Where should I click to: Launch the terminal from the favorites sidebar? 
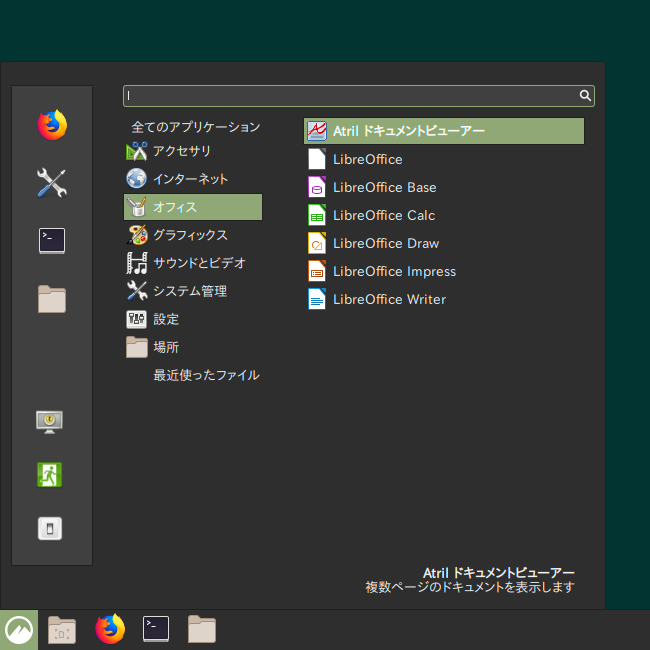coord(52,240)
